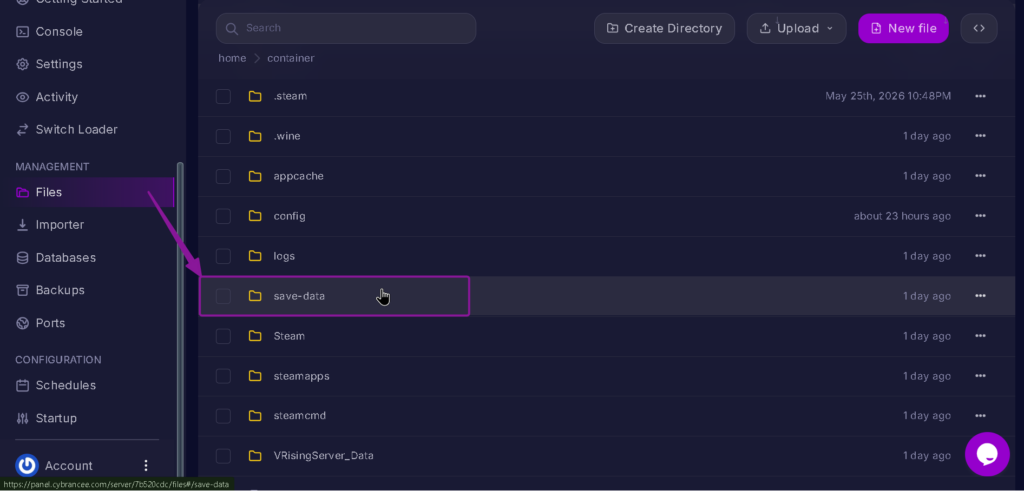Click the about 23 hours ago timestamp

tap(902, 216)
